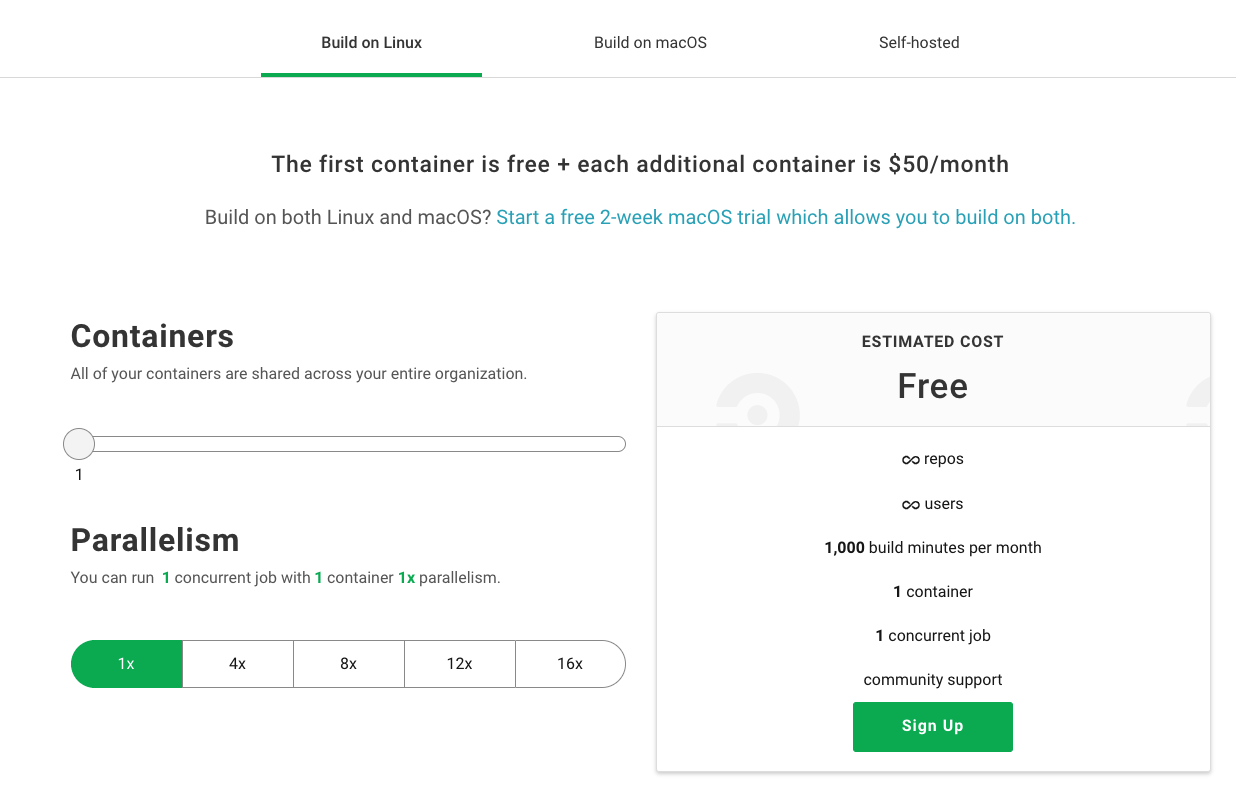Click the infinity icon beside repos
The height and width of the screenshot is (789, 1236).
[910, 460]
